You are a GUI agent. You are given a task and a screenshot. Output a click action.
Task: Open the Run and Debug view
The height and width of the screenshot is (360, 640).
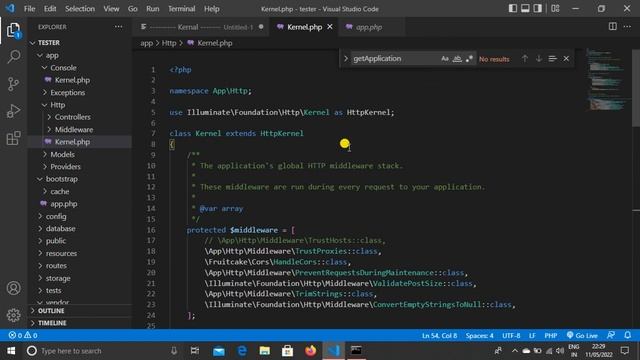13,111
